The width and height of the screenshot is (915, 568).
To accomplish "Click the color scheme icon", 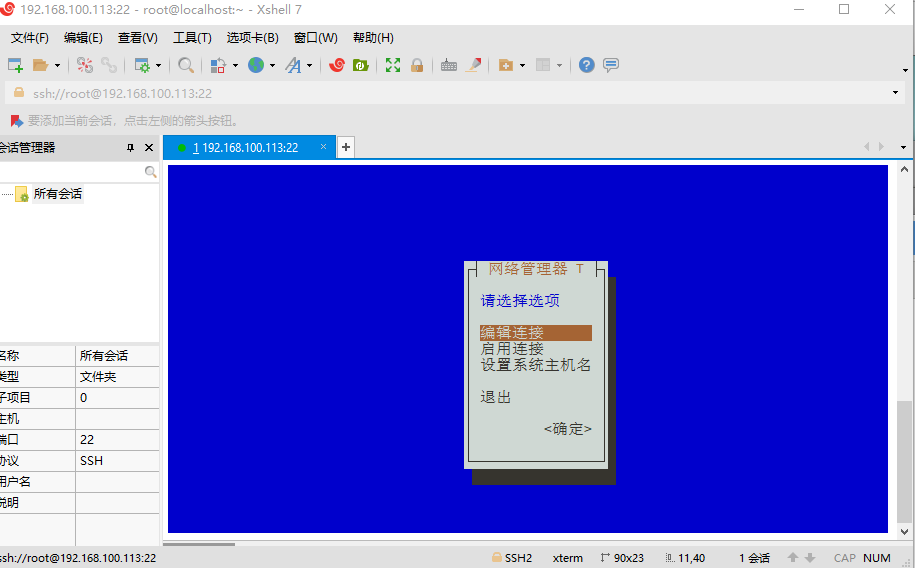I will pyautogui.click(x=218, y=65).
